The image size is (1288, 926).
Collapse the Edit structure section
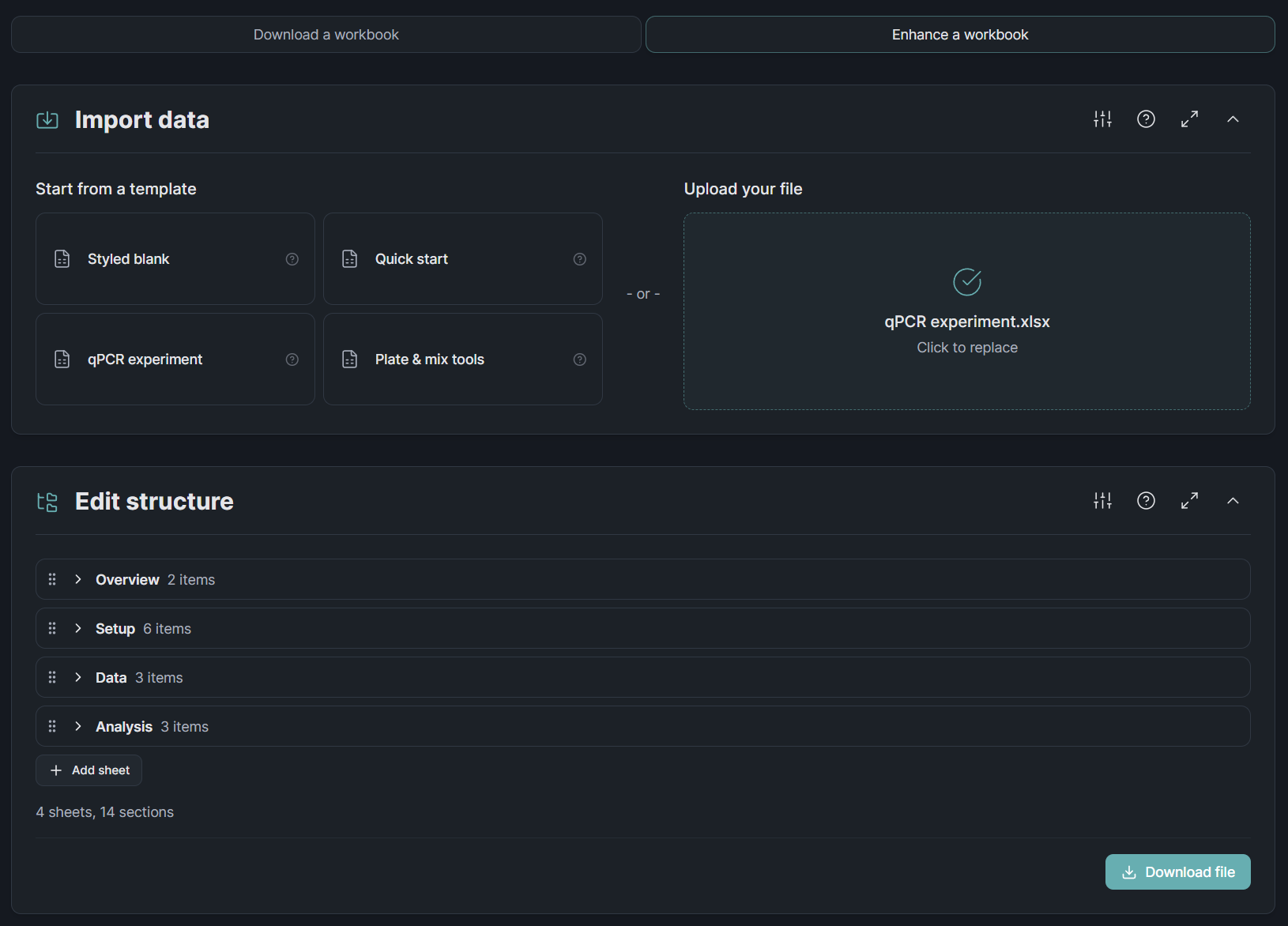(1233, 501)
